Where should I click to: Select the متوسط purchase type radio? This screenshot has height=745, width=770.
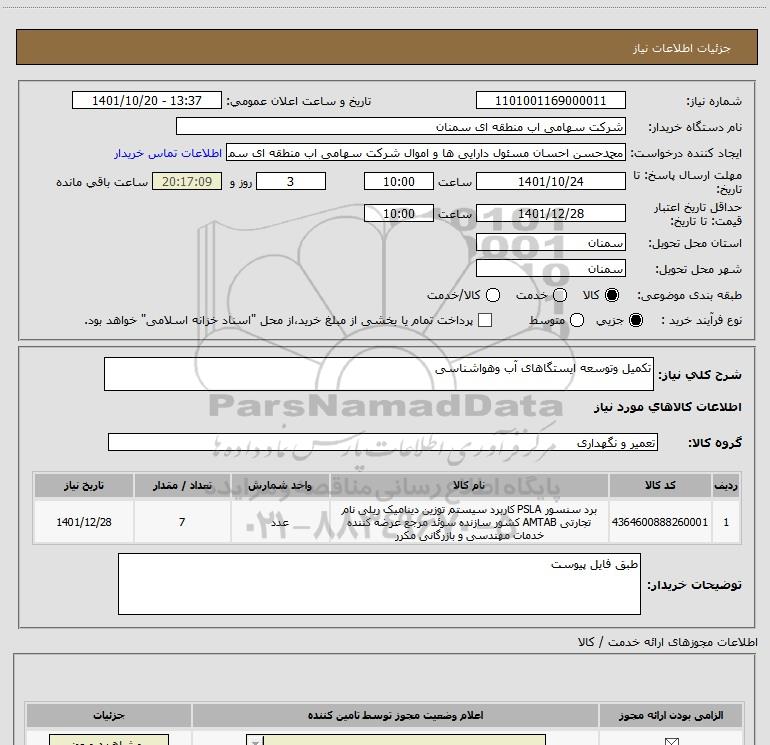(577, 320)
